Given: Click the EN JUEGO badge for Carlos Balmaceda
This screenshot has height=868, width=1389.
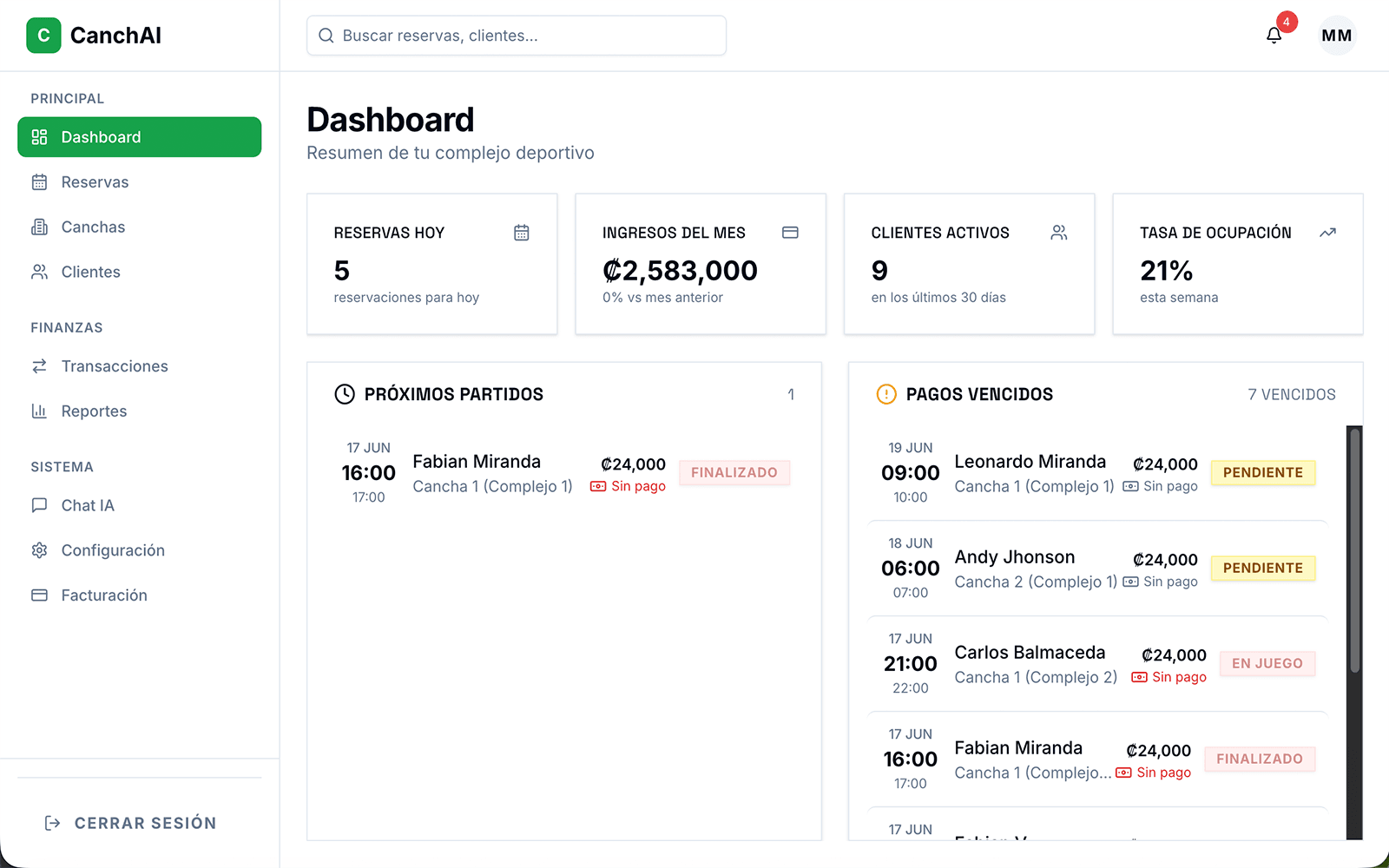Looking at the screenshot, I should [1267, 663].
